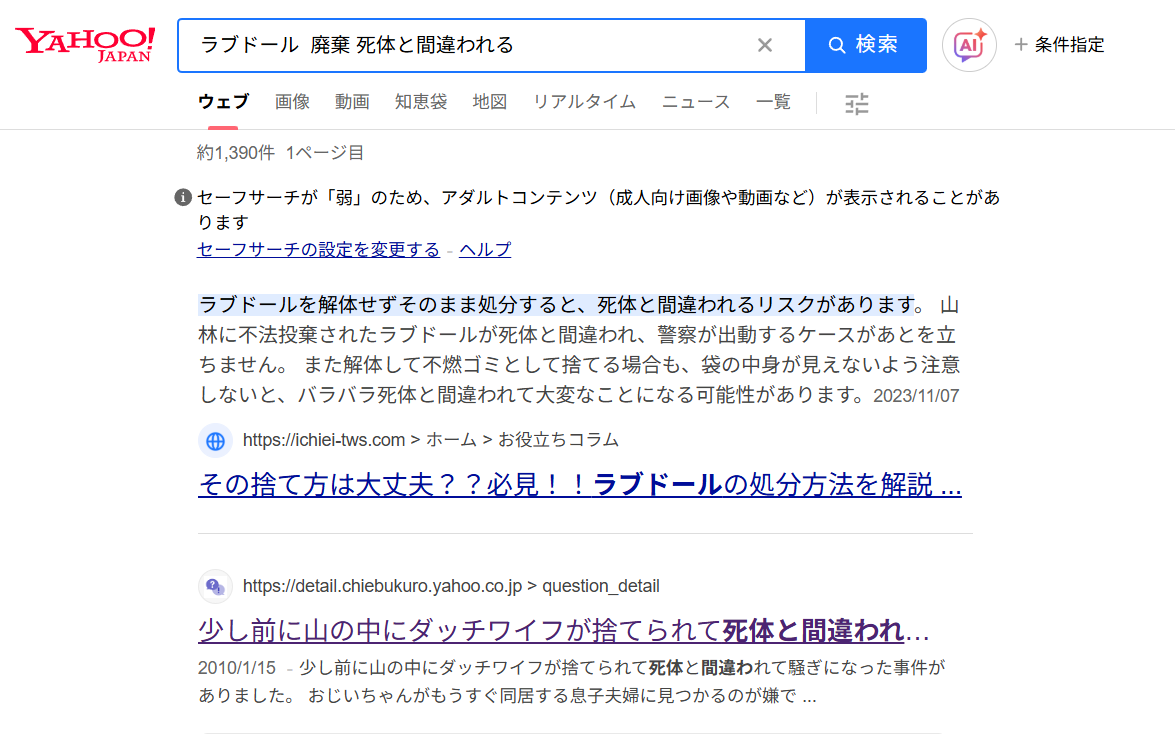The image size is (1175, 734).
Task: Go to the 地図 tab
Action: pos(490,102)
